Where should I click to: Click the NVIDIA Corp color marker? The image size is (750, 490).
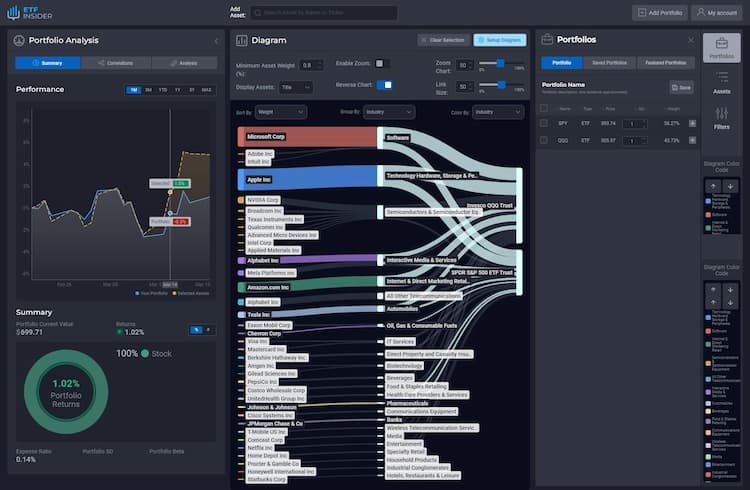(x=241, y=200)
